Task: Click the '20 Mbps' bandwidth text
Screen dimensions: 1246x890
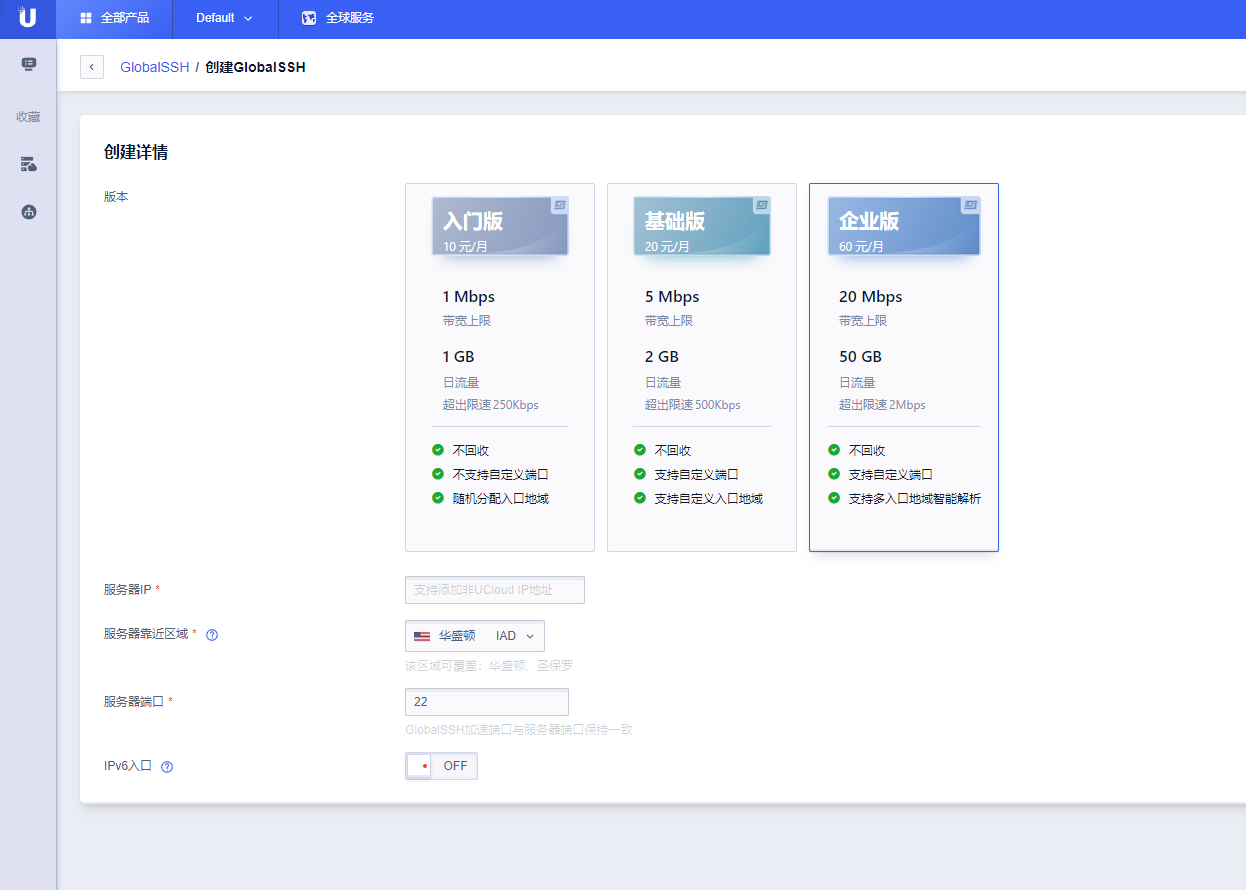Action: pyautogui.click(x=871, y=297)
